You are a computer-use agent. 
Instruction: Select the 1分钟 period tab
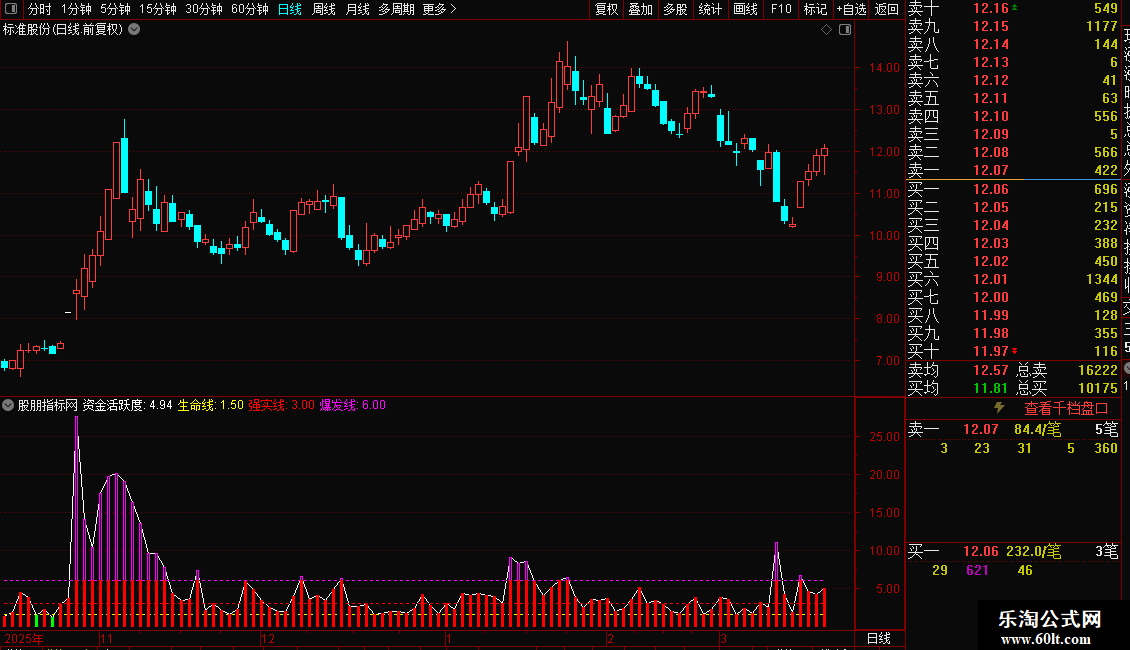pos(76,9)
